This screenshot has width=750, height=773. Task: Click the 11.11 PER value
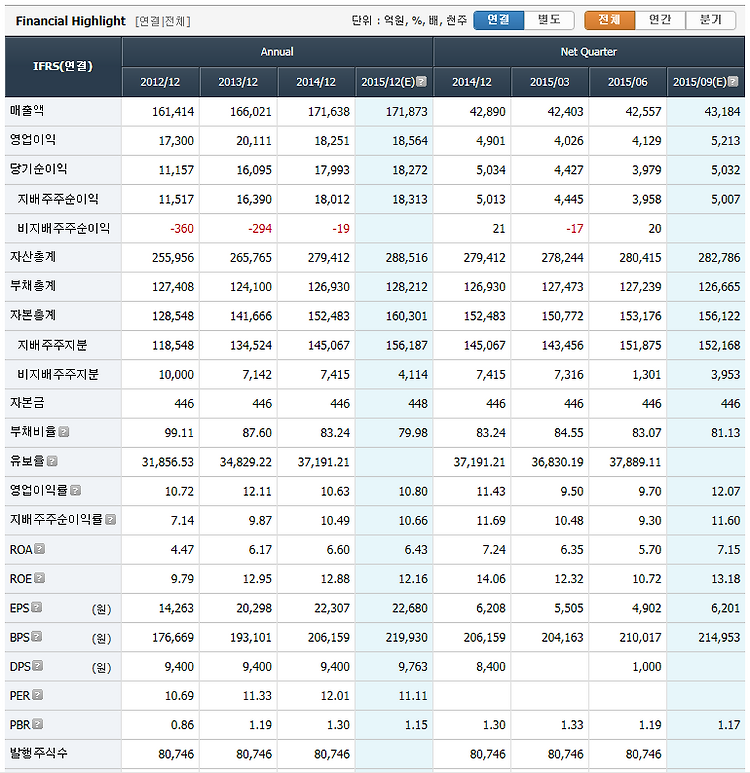coord(413,696)
